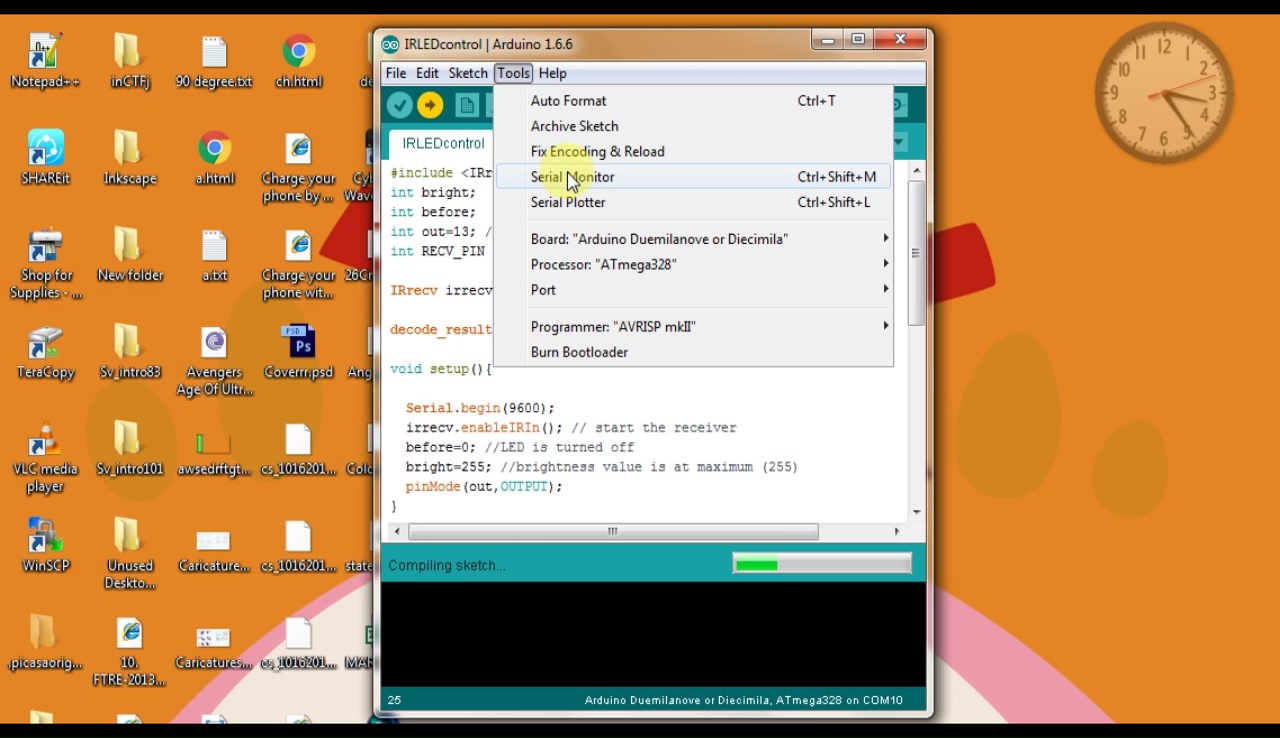This screenshot has height=738, width=1280.
Task: Select the .picasaorig folder icon
Action: (x=45, y=643)
